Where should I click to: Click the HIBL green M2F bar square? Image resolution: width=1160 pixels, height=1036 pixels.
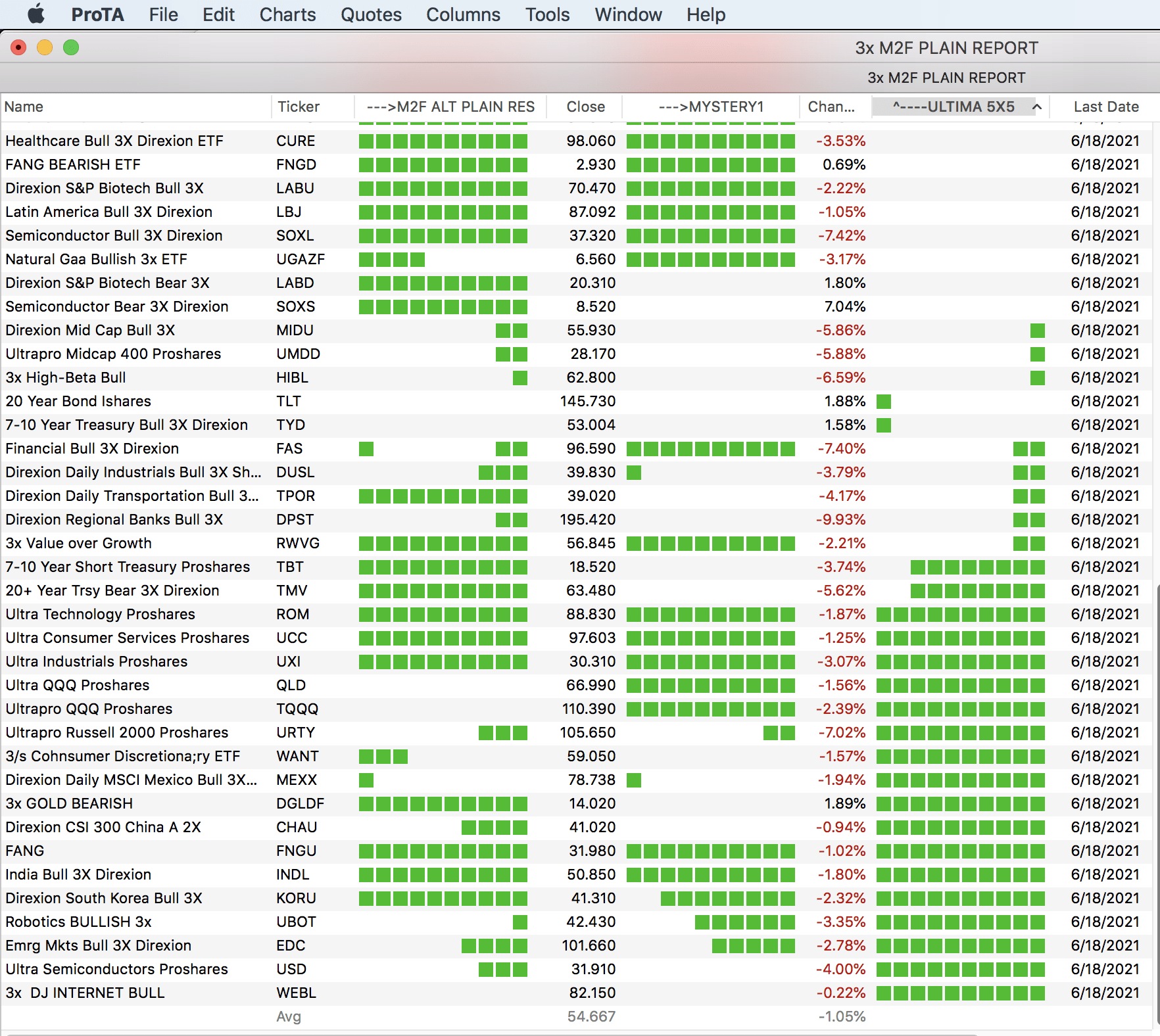pyautogui.click(x=520, y=378)
